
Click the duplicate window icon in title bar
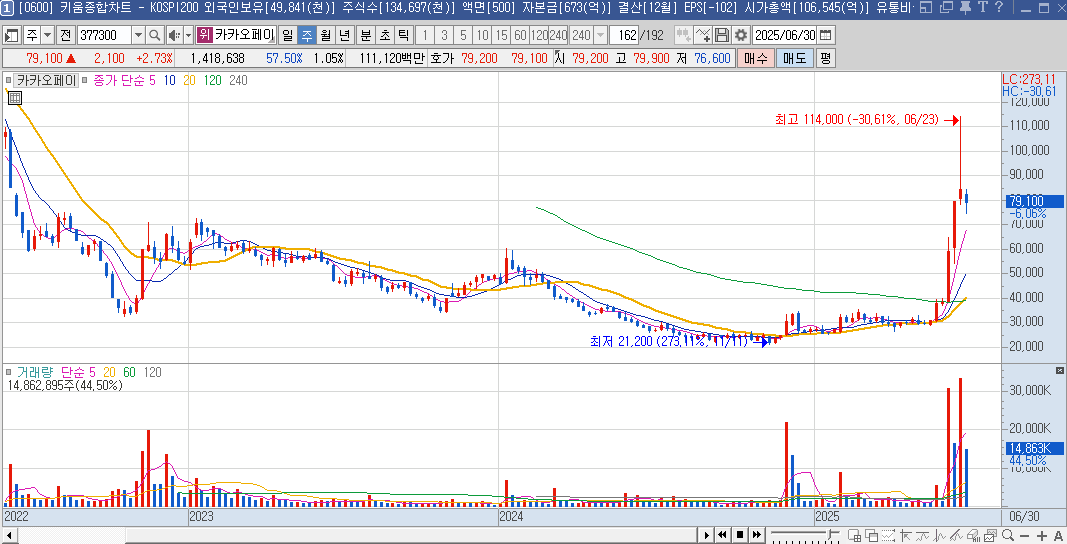(945, 7)
